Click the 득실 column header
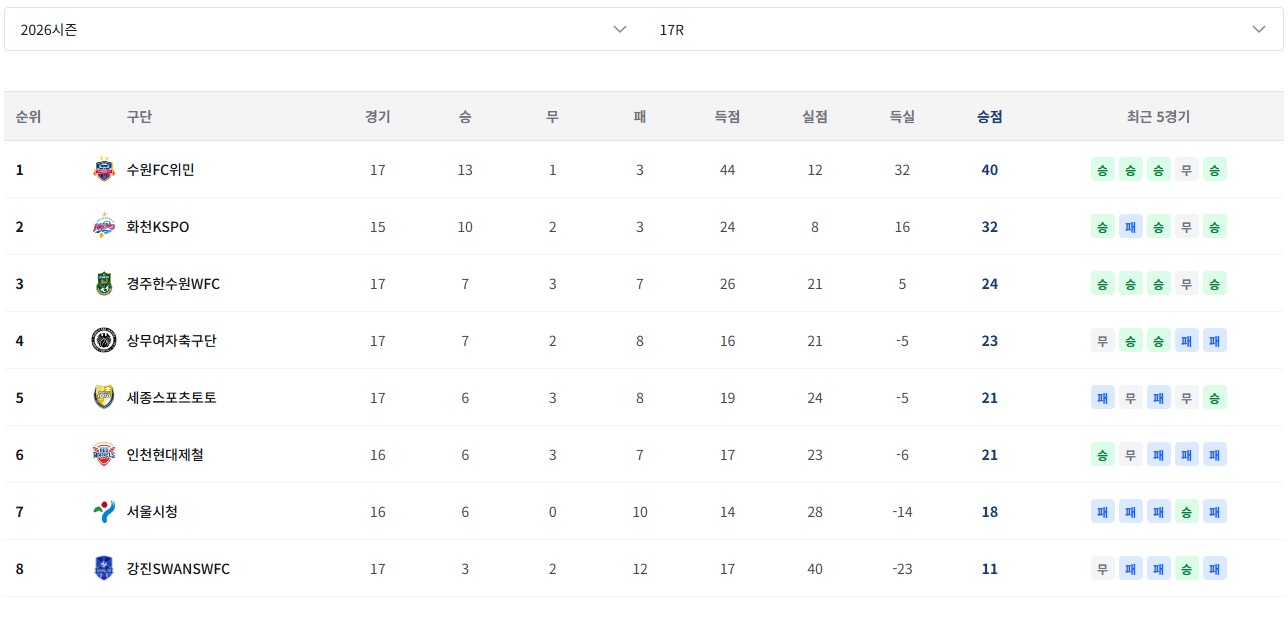The width and height of the screenshot is (1288, 626). 902,117
